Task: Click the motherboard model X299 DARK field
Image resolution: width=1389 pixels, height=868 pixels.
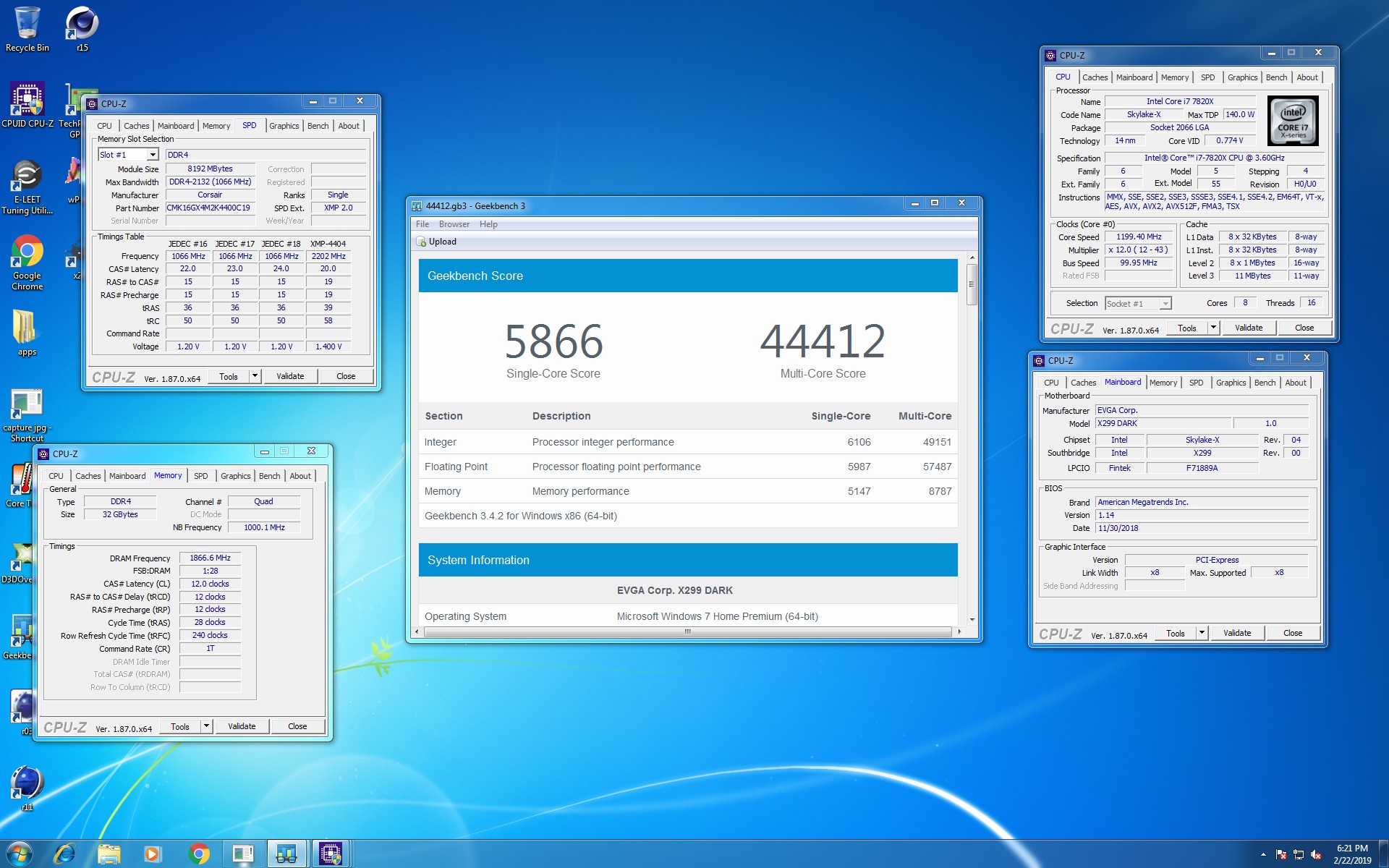Action: coord(1163,423)
